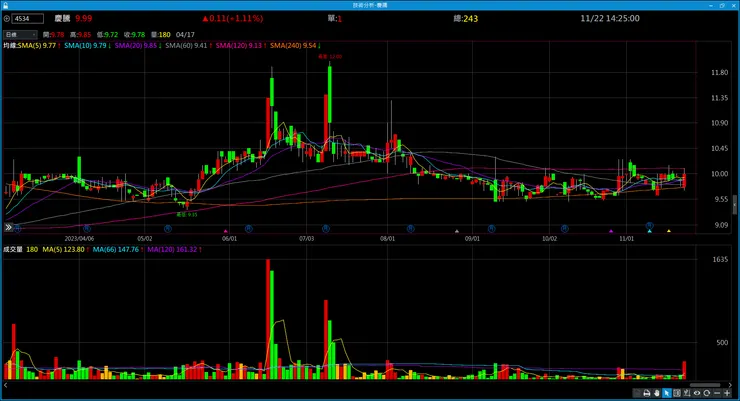Click the volume MA(120) 161.32 label
The image size is (740, 401).
174,250
